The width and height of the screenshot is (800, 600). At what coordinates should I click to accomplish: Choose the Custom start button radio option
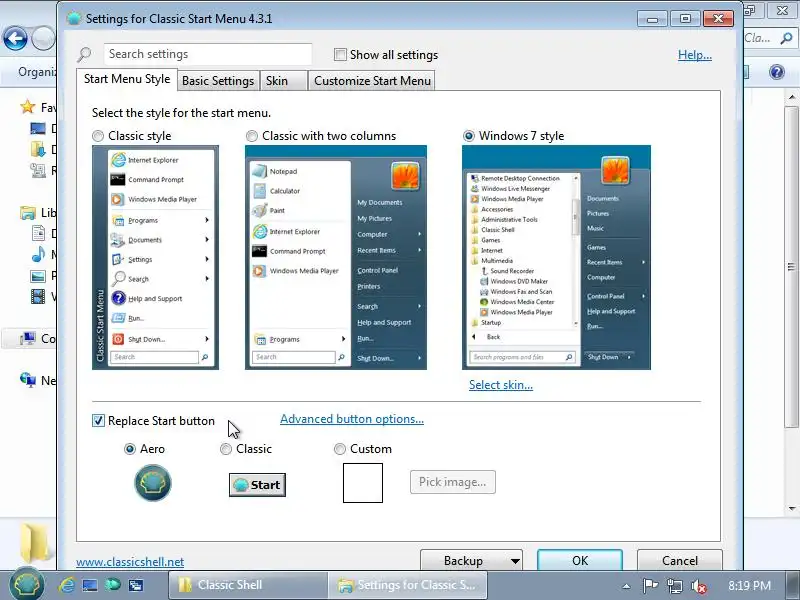click(339, 448)
